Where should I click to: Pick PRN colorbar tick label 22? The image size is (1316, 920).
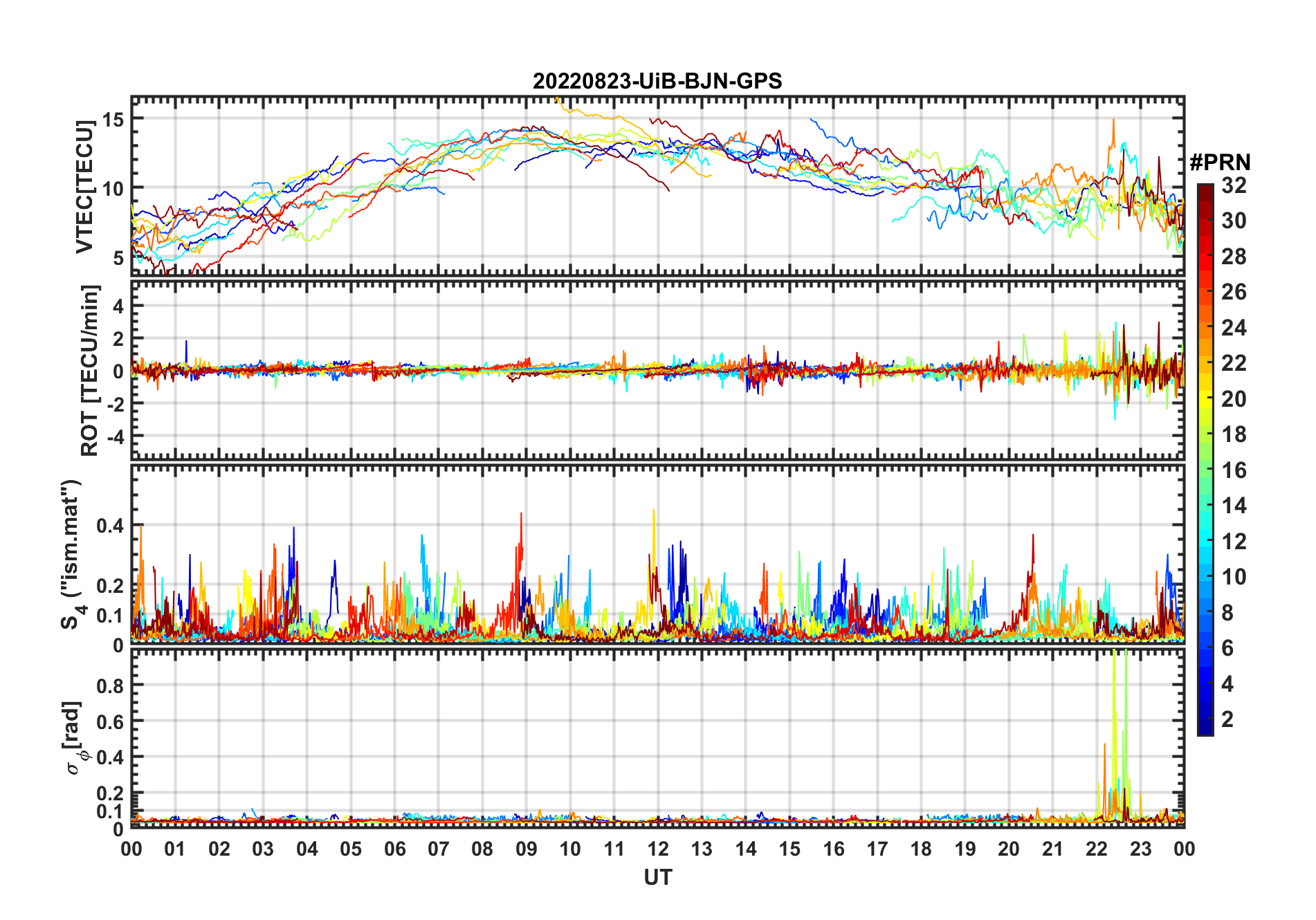click(x=1234, y=363)
